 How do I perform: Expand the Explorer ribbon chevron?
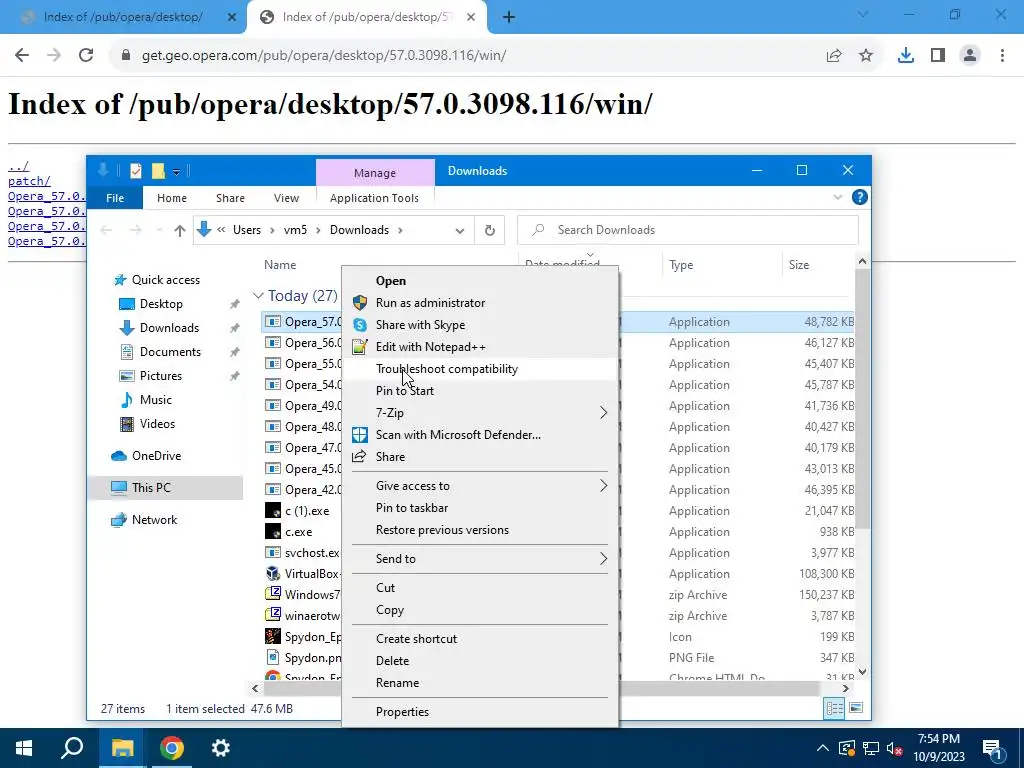coord(838,197)
